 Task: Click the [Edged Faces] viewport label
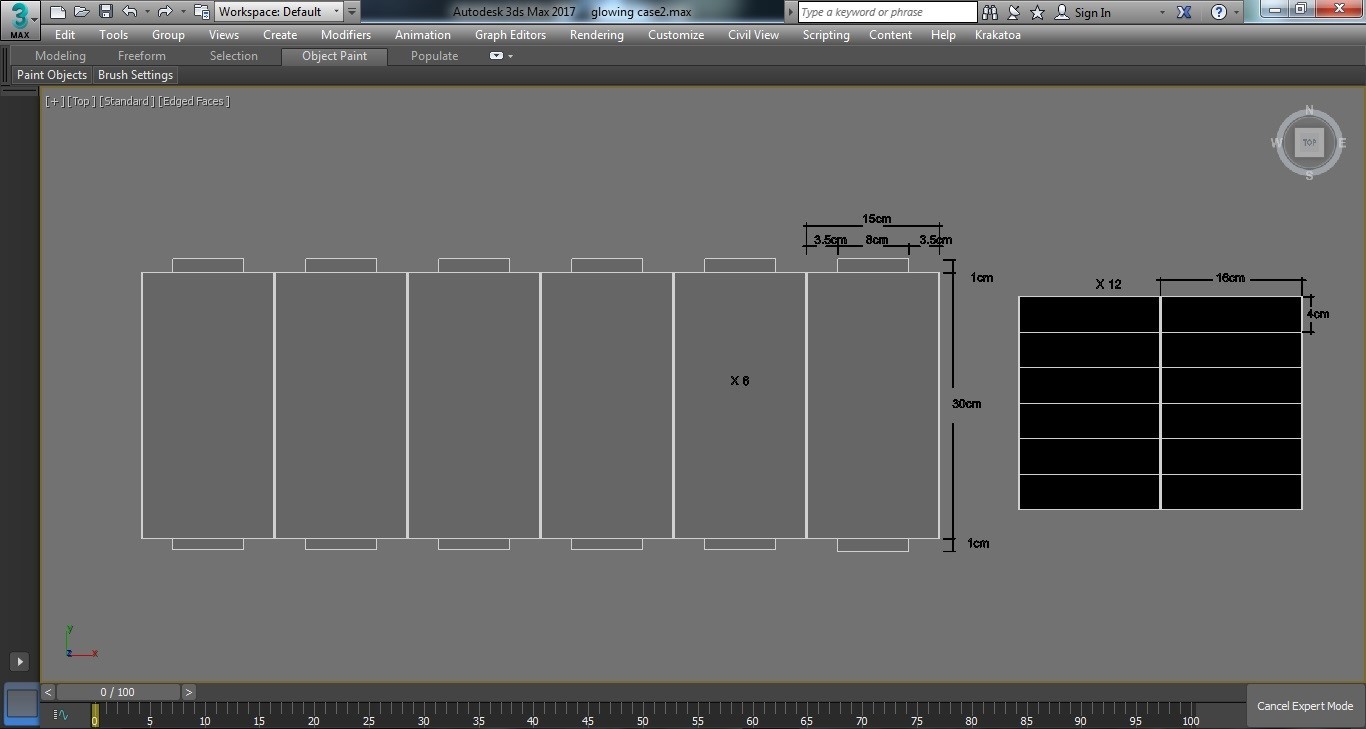194,101
